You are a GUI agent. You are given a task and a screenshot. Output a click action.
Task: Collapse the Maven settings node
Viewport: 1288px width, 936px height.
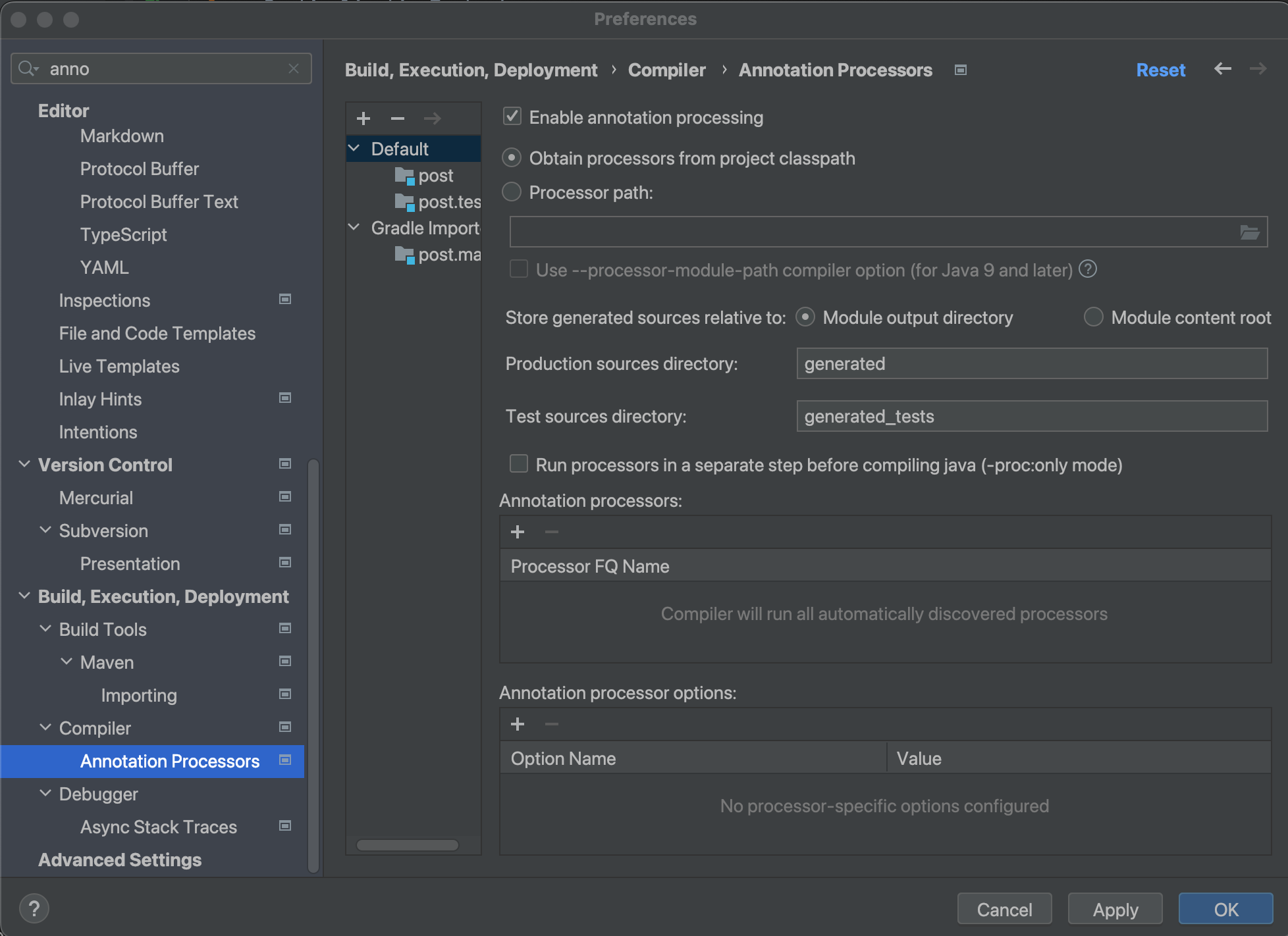coord(67,662)
